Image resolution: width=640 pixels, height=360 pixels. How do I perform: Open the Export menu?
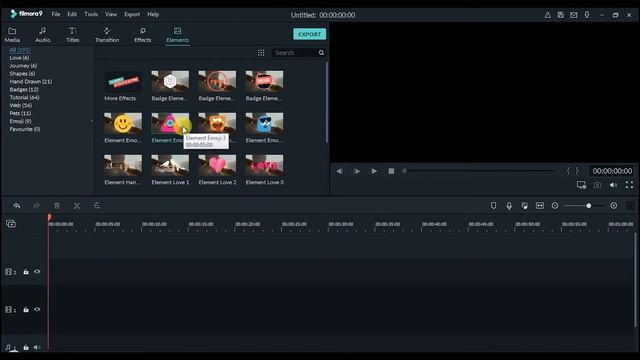point(132,14)
